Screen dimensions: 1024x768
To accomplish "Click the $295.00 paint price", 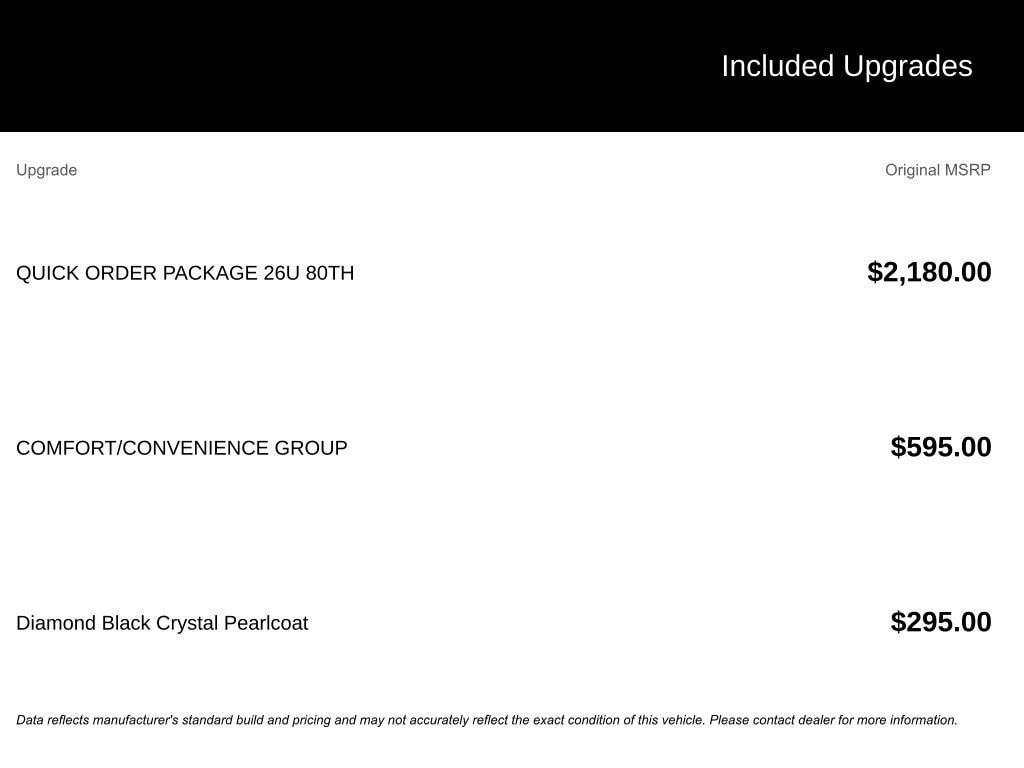I will click(x=940, y=622).
